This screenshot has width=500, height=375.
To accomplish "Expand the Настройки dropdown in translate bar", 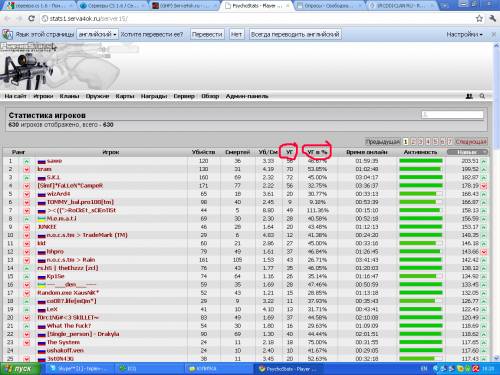I will [x=464, y=34].
